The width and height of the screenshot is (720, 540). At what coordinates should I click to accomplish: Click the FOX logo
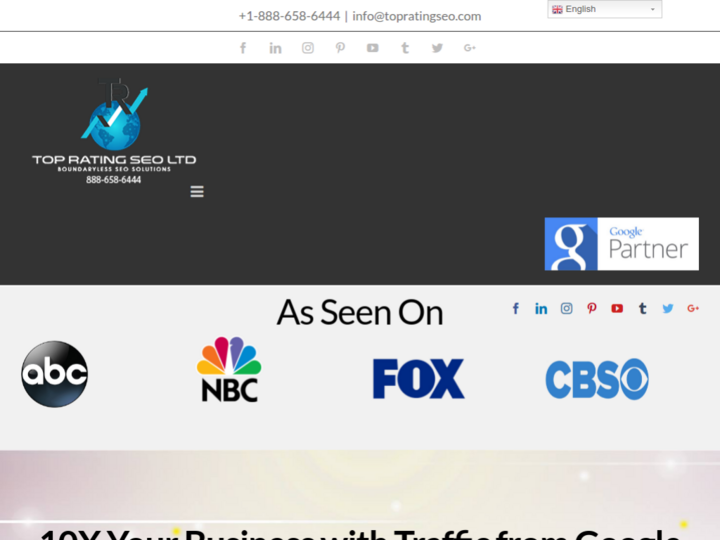coord(418,379)
